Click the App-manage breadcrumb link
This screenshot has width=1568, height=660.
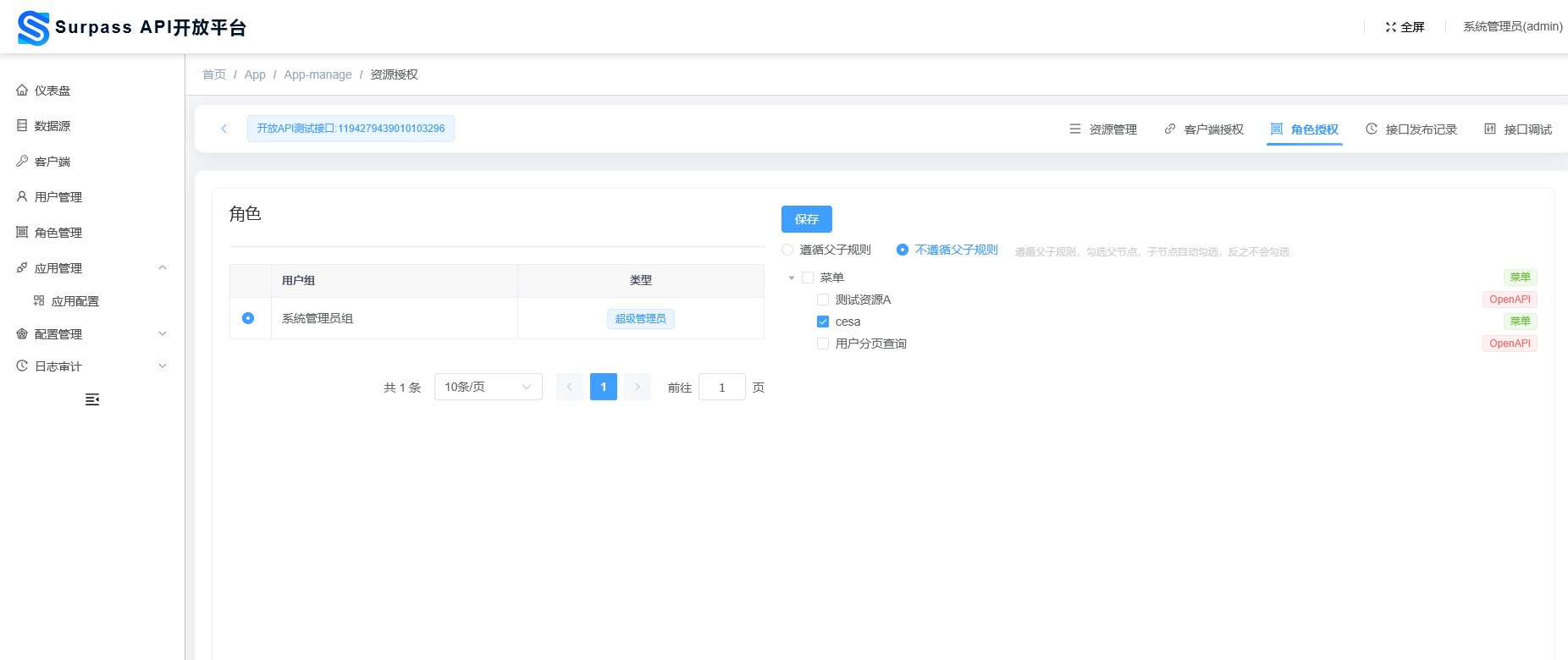click(x=317, y=74)
